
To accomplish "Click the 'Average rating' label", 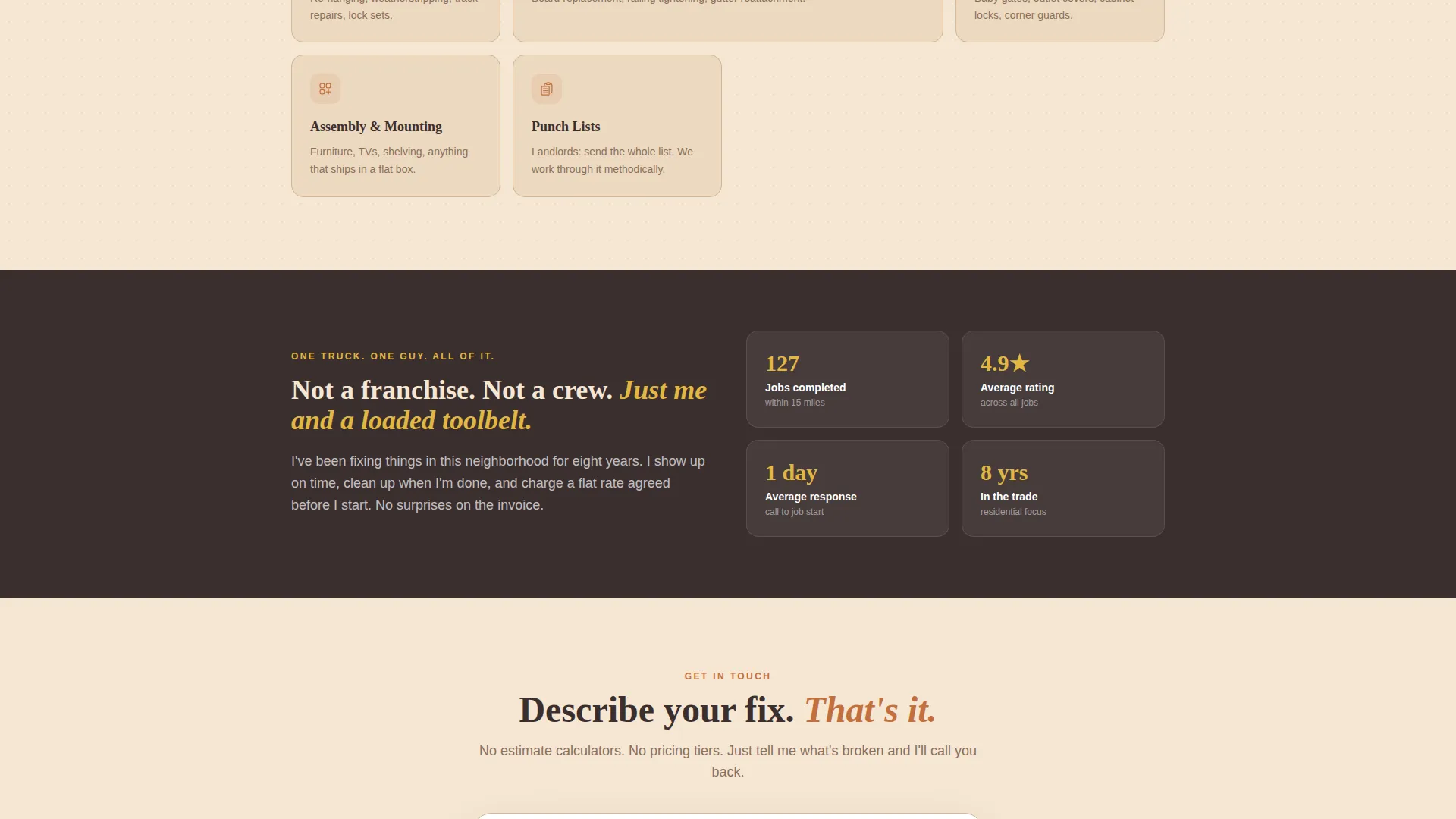I will 1017,388.
